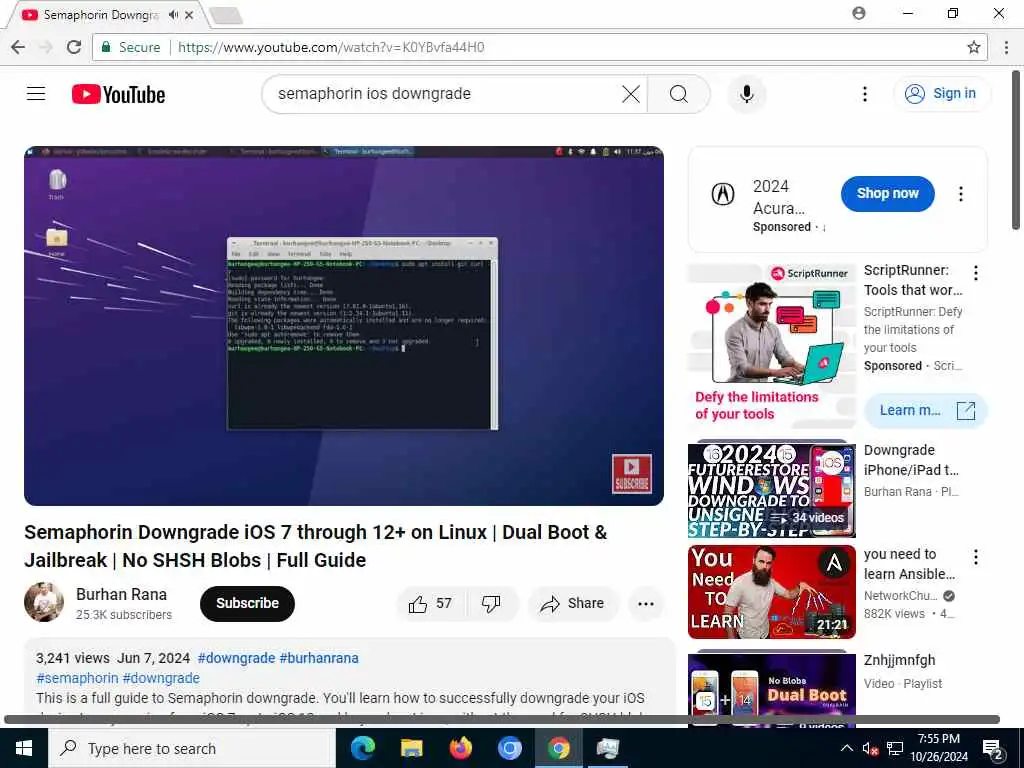Click the Acura logo in the ad

[723, 194]
